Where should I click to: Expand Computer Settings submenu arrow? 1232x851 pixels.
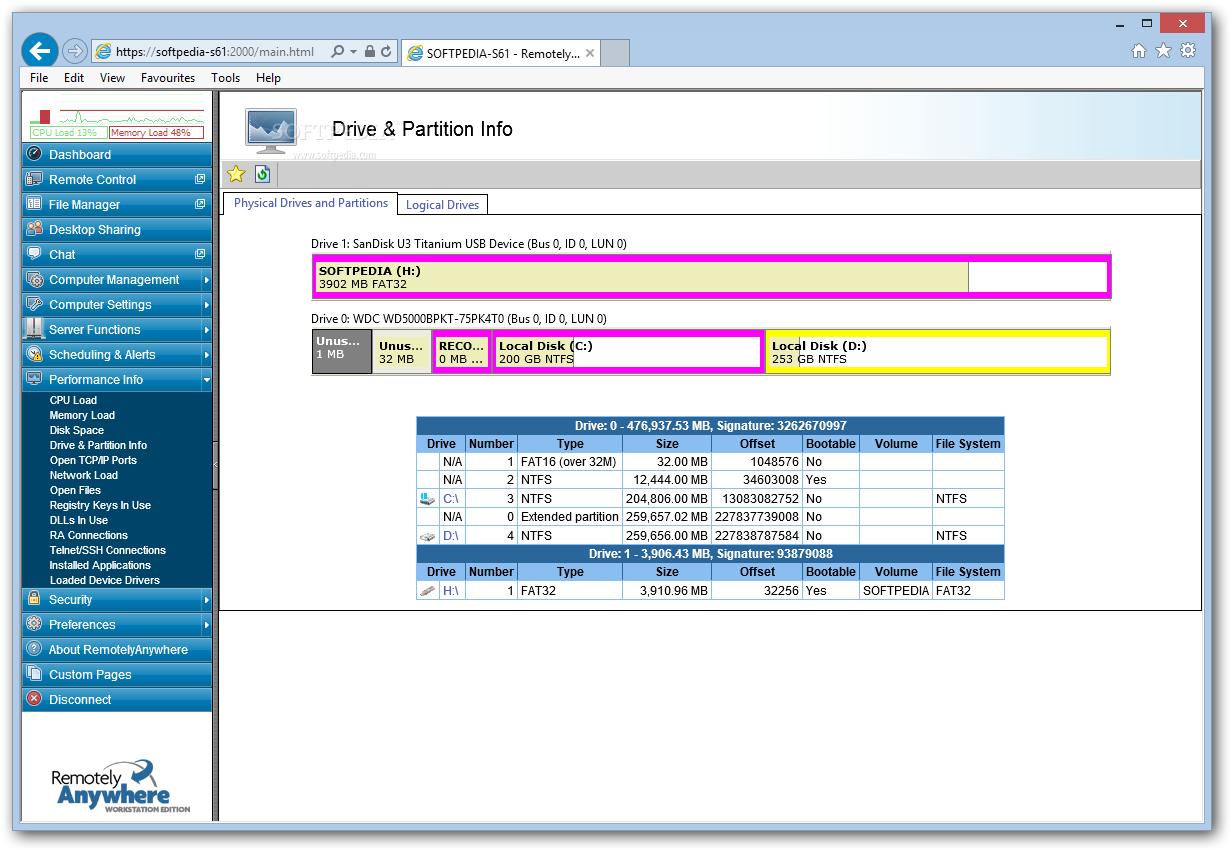(207, 305)
